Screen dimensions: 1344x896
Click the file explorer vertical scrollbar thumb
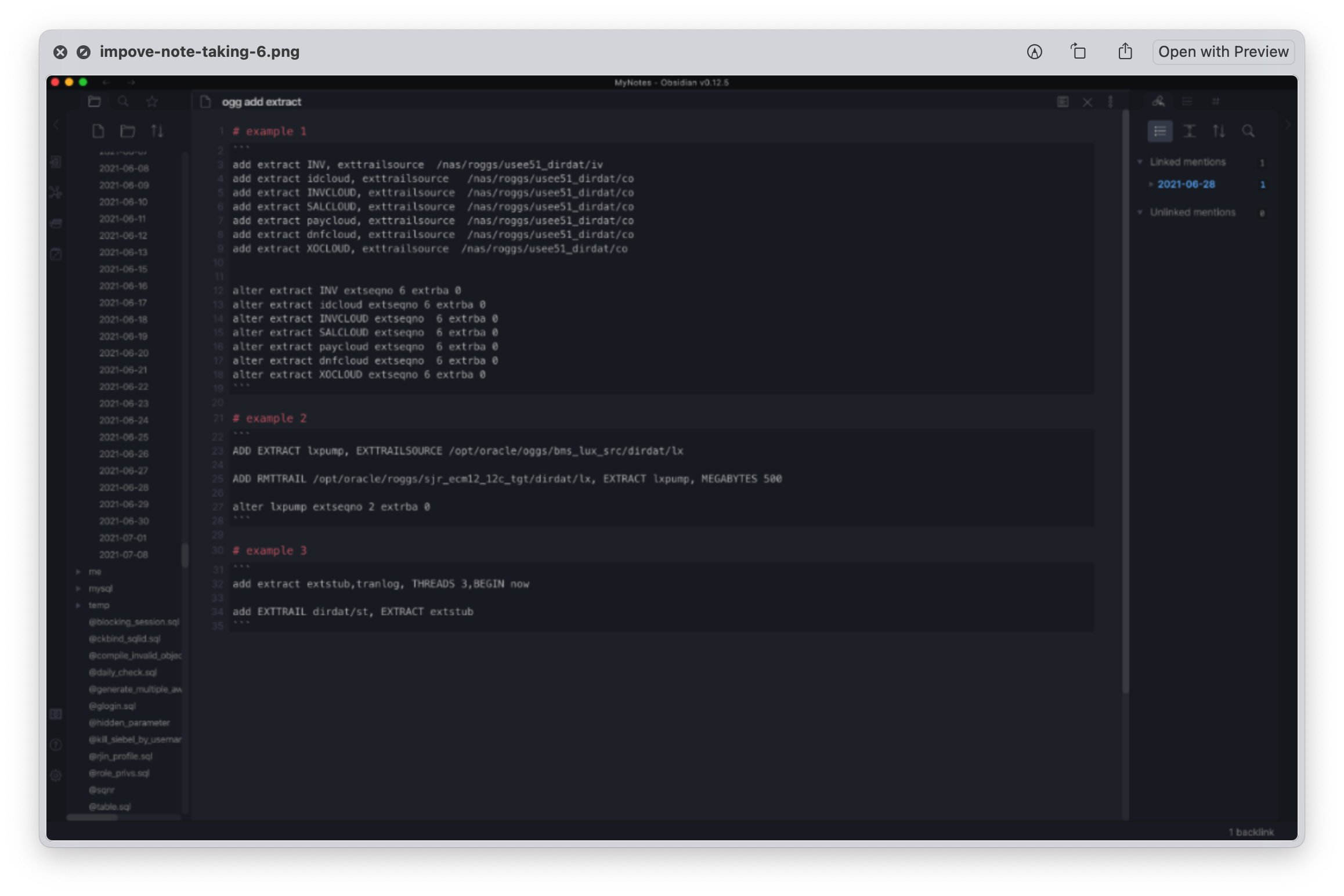click(x=185, y=555)
